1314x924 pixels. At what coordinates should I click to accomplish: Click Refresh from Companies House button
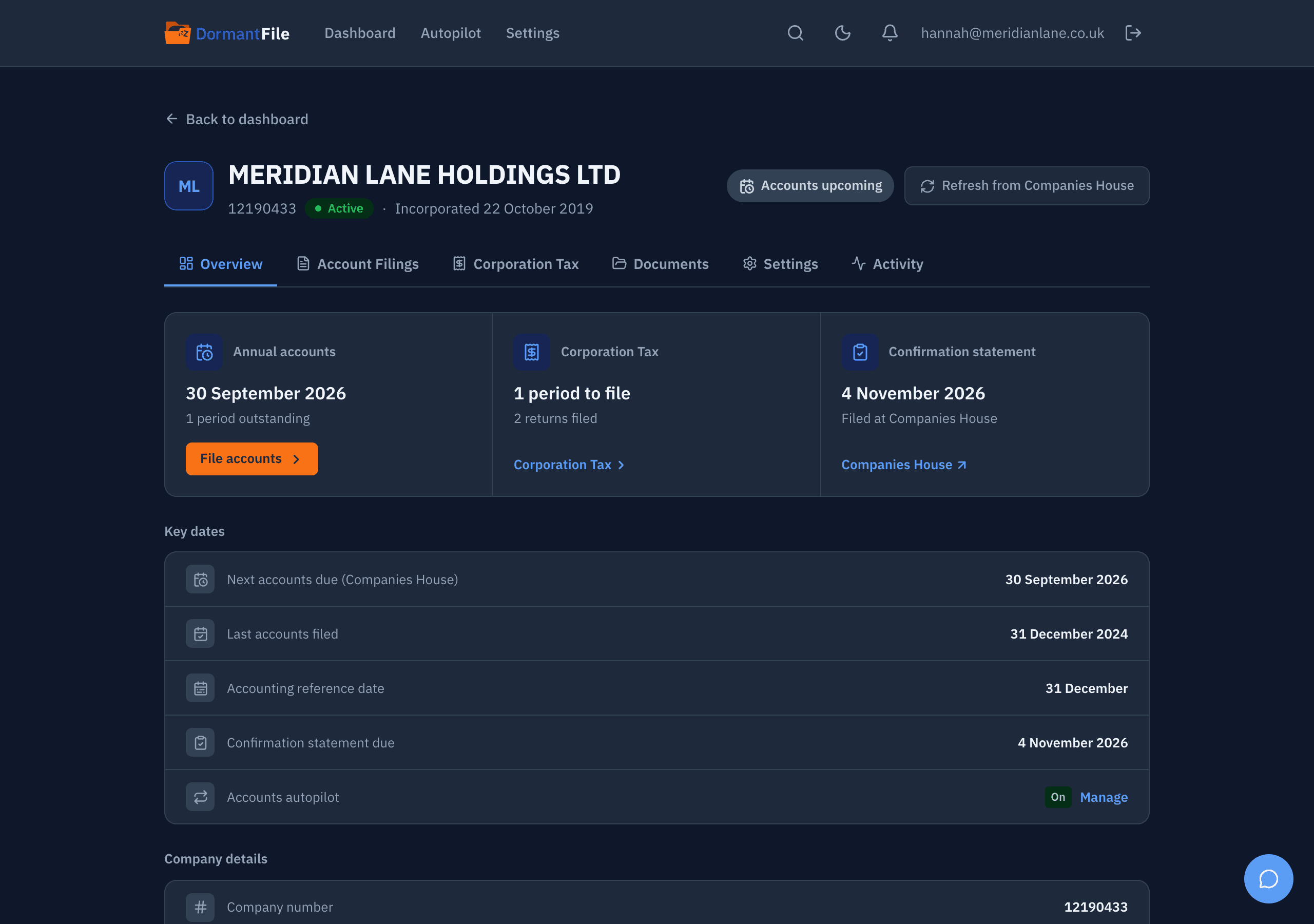(x=1027, y=185)
